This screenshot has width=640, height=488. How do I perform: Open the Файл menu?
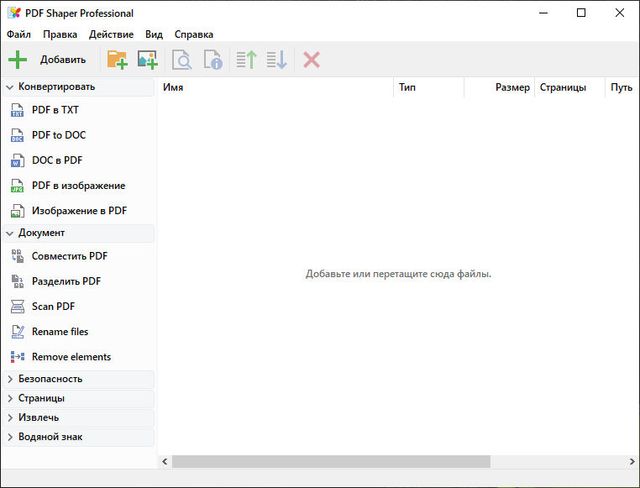point(18,34)
